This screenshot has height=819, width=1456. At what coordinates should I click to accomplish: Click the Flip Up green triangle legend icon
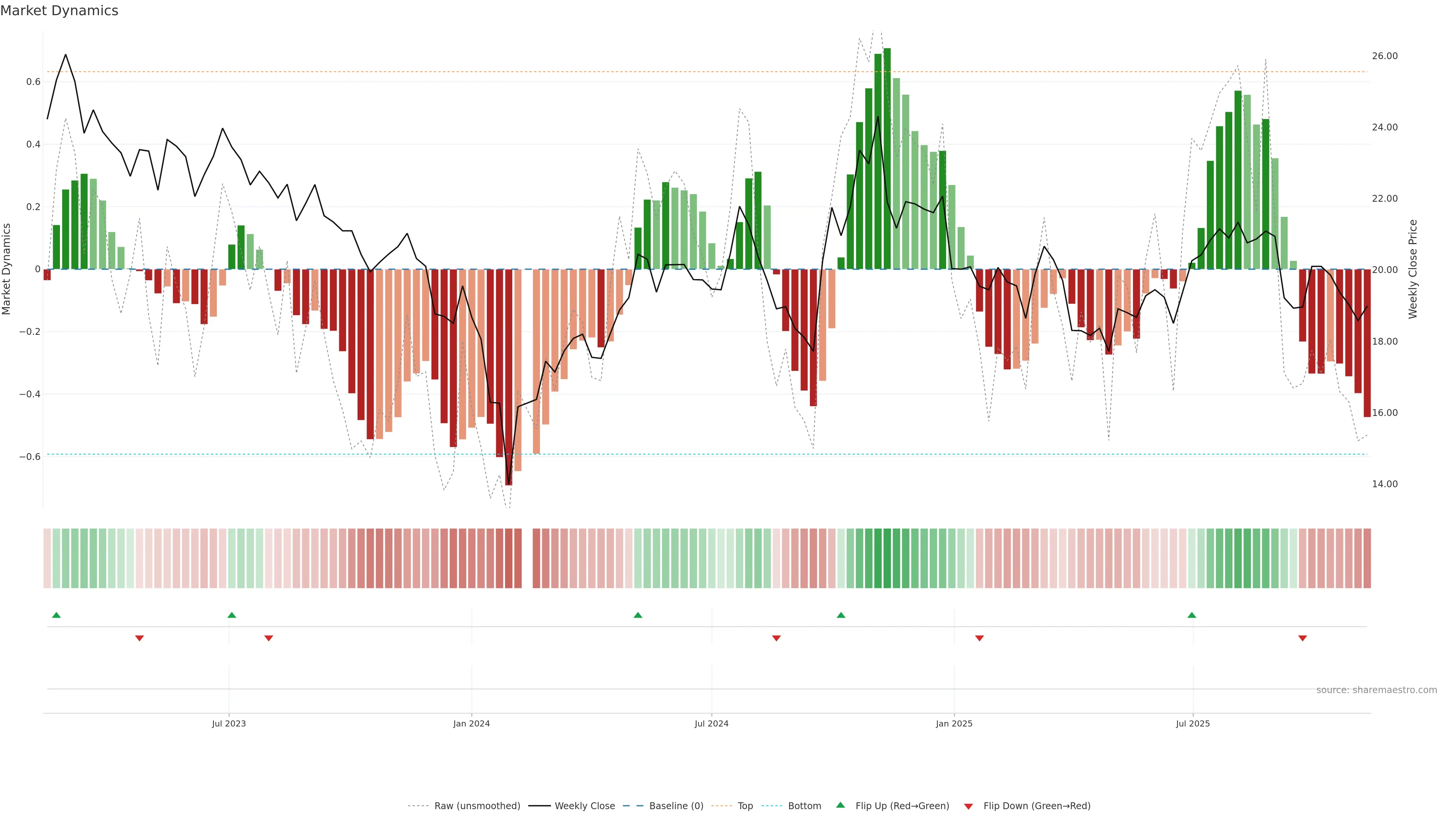pos(841,805)
